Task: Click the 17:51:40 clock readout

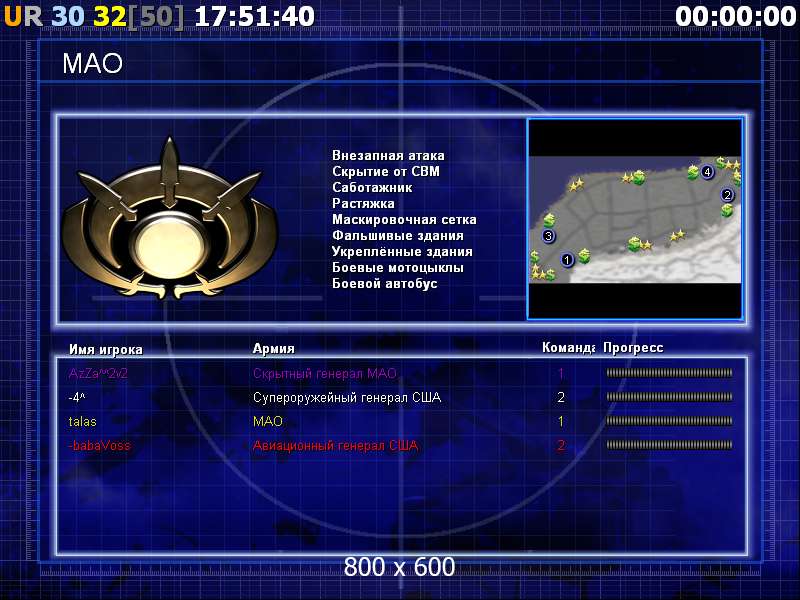Action: pos(255,16)
